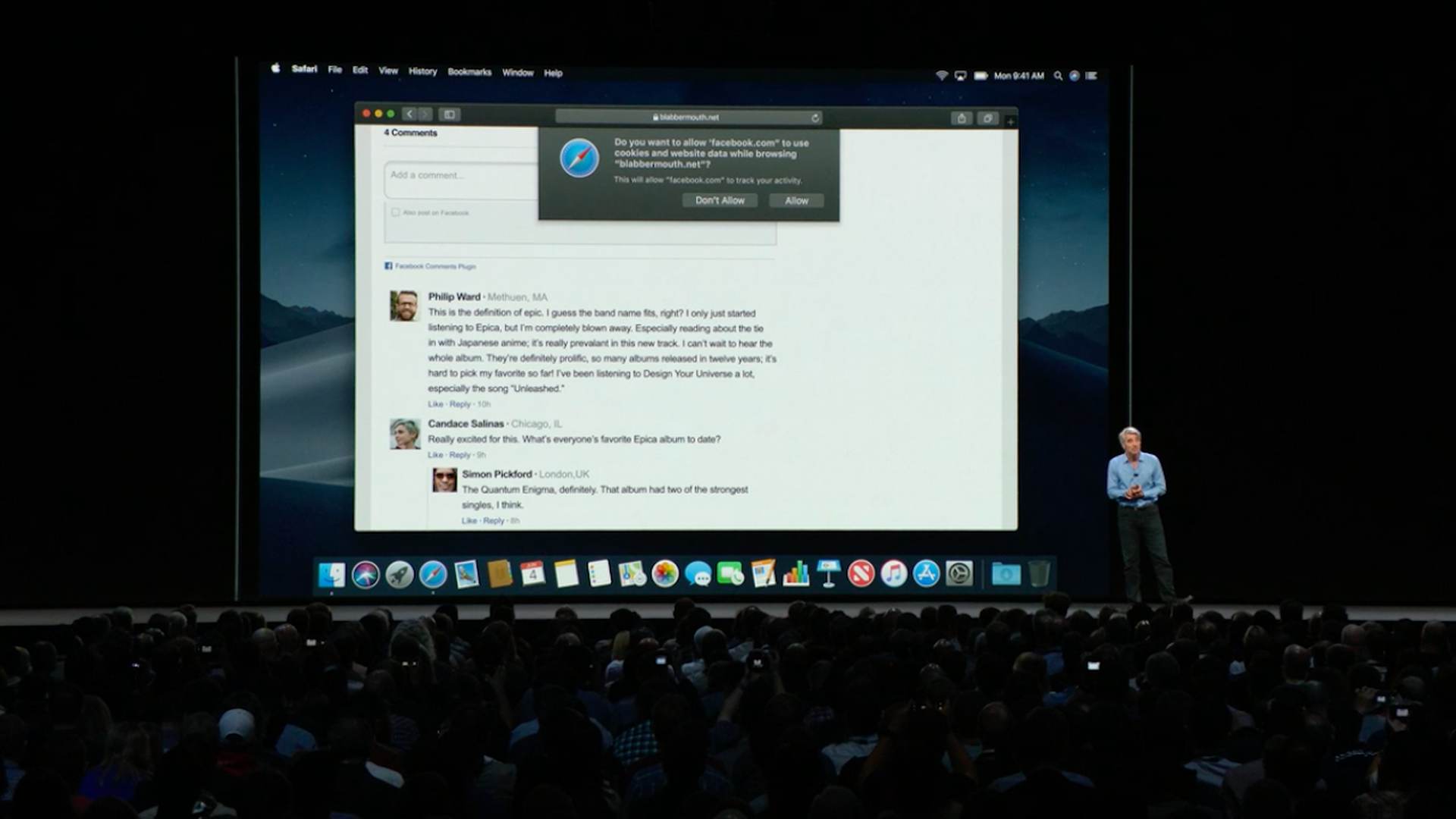Click Reply under Candace Salinas comment
This screenshot has width=1456, height=819.
[460, 455]
